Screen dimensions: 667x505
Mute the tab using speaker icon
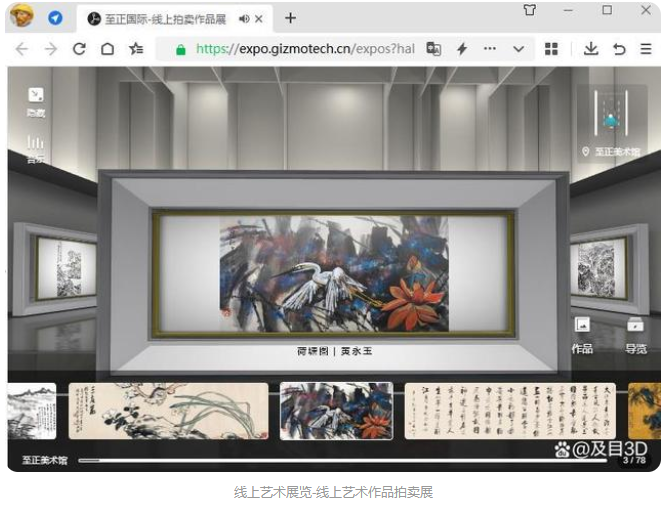pos(244,19)
